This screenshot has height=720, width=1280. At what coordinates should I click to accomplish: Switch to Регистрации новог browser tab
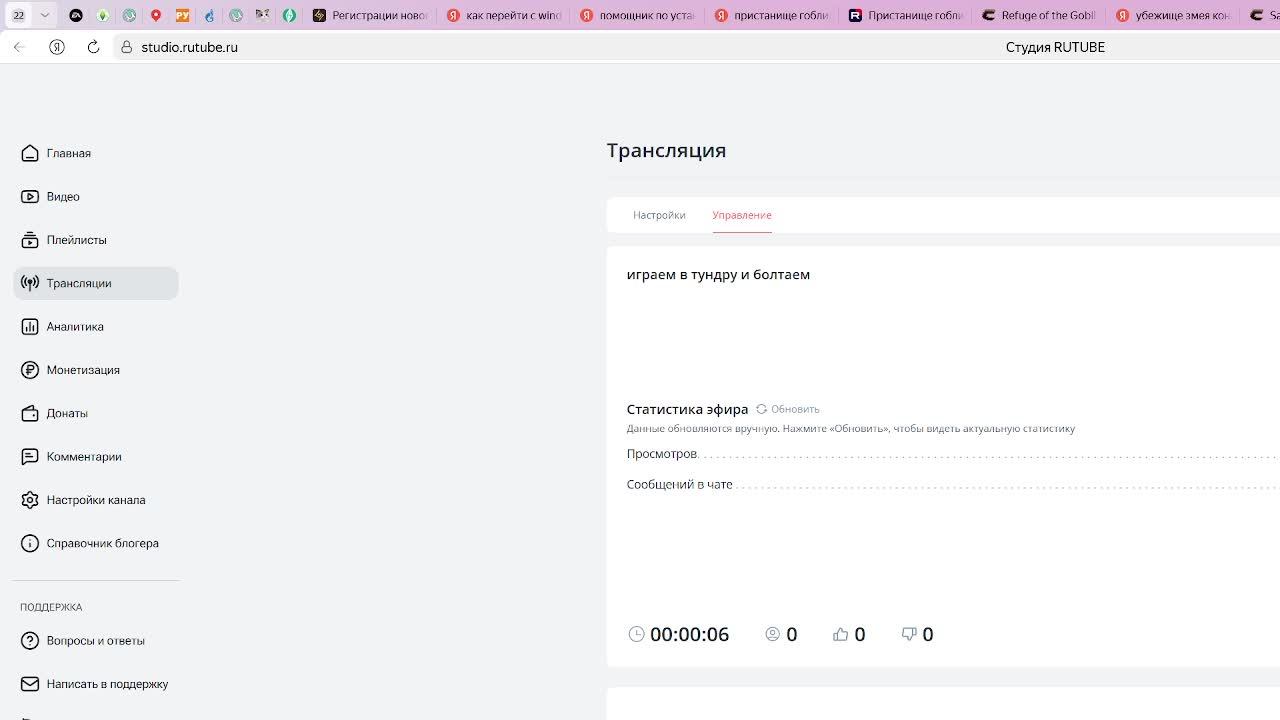tap(370, 15)
